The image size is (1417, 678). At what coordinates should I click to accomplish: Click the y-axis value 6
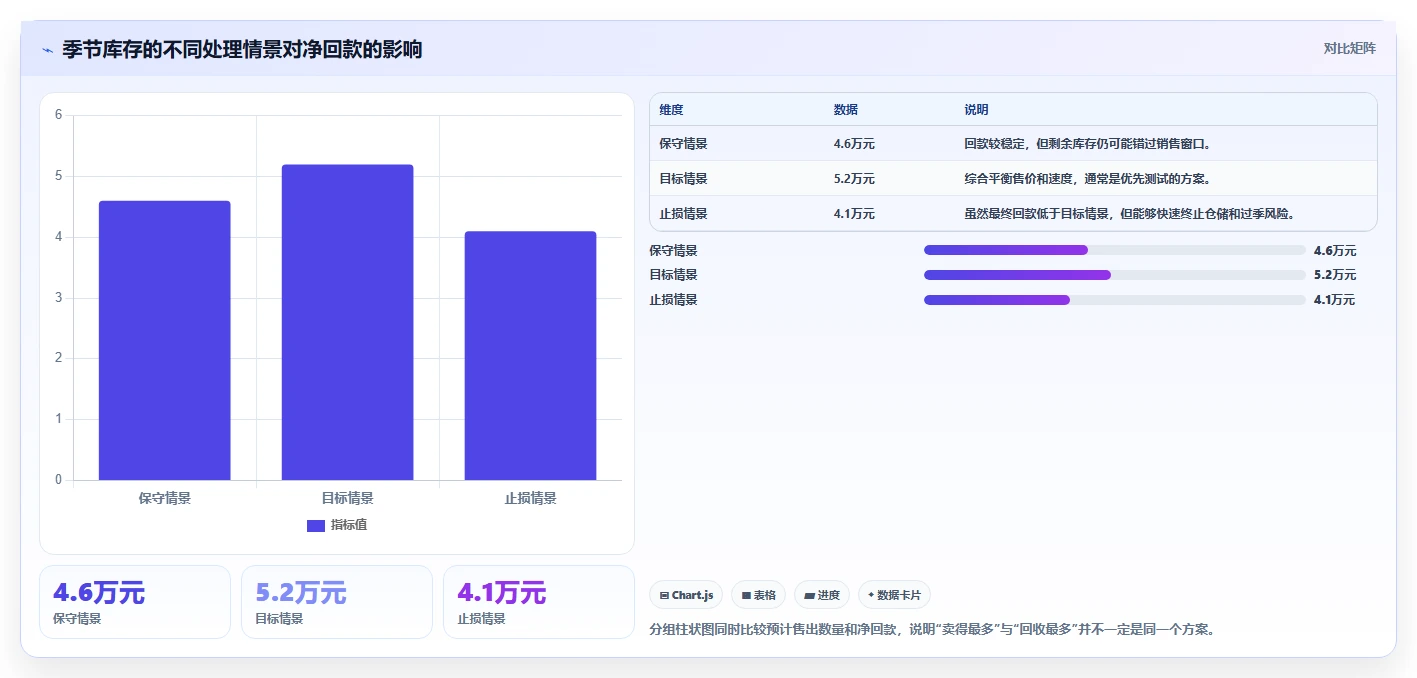58,115
